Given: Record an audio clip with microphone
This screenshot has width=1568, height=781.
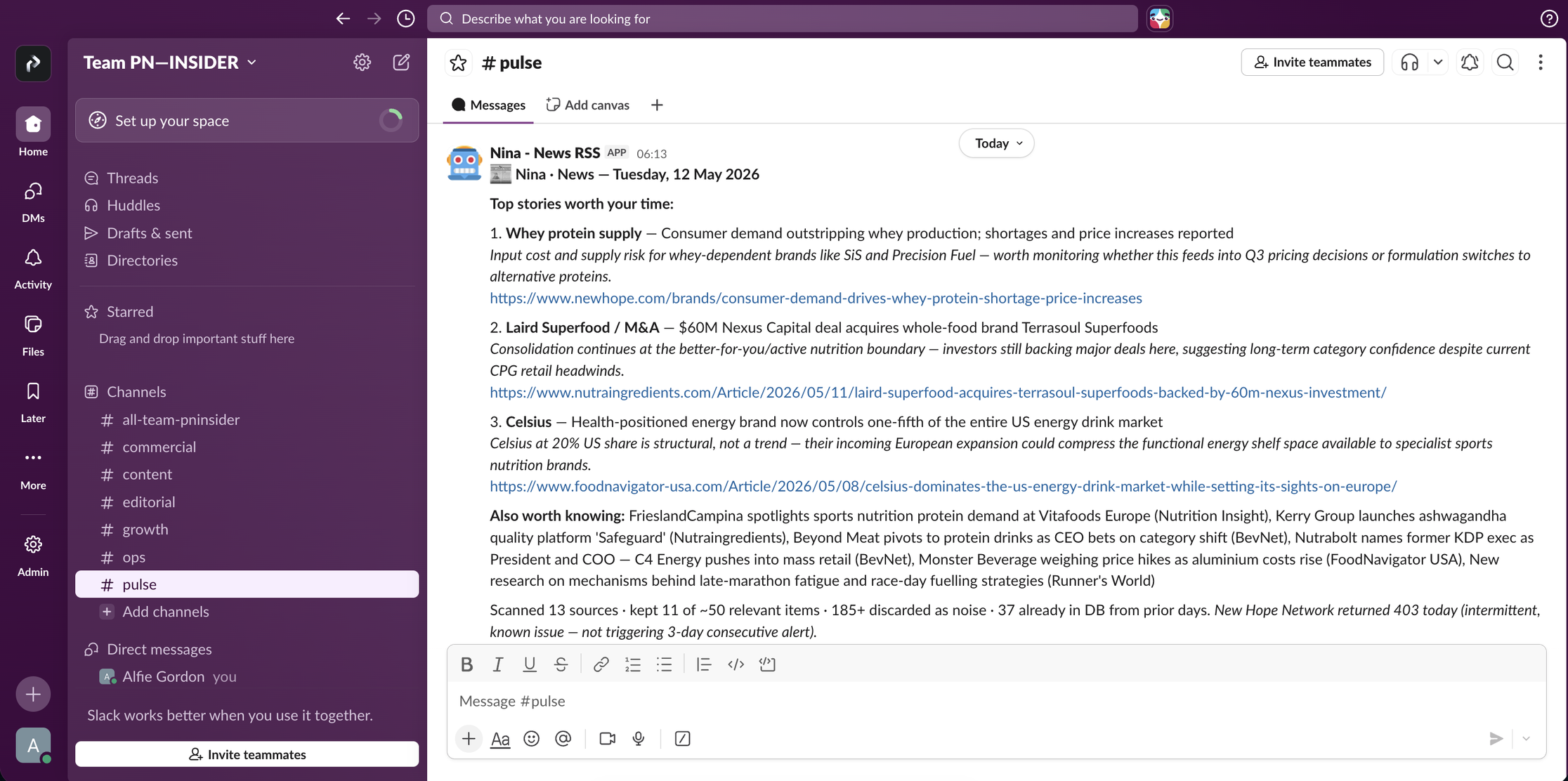Looking at the screenshot, I should tap(638, 738).
